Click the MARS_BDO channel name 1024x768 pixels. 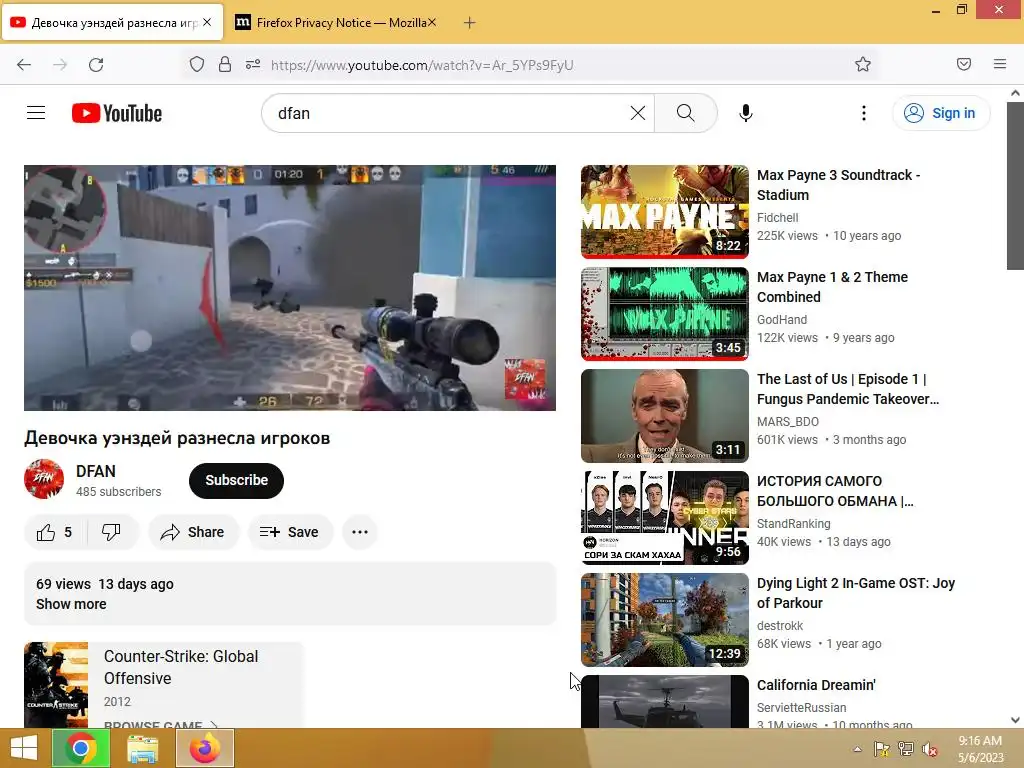pyautogui.click(x=788, y=421)
